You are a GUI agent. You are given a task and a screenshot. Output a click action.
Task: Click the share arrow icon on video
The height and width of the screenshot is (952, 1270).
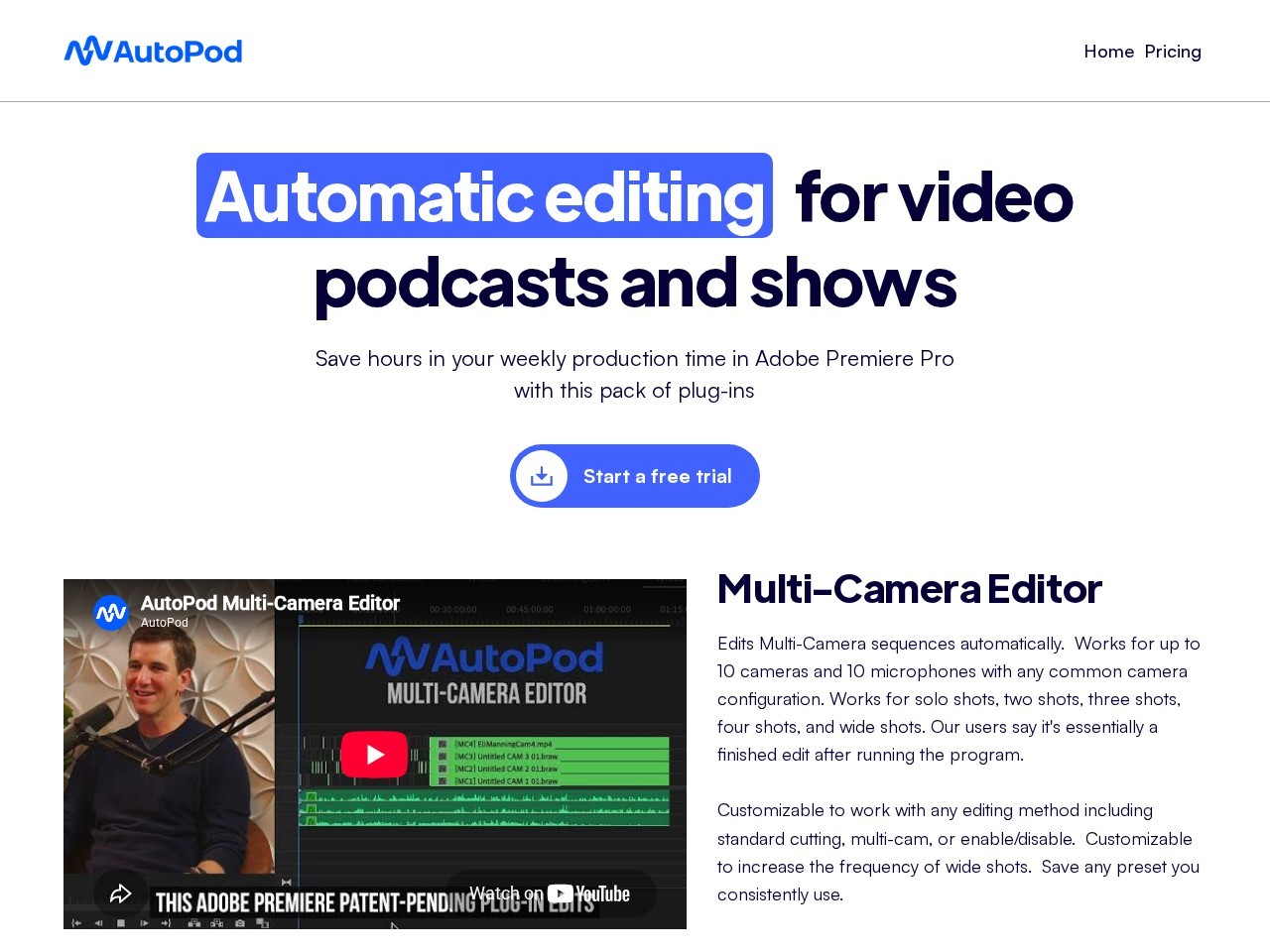[x=121, y=893]
